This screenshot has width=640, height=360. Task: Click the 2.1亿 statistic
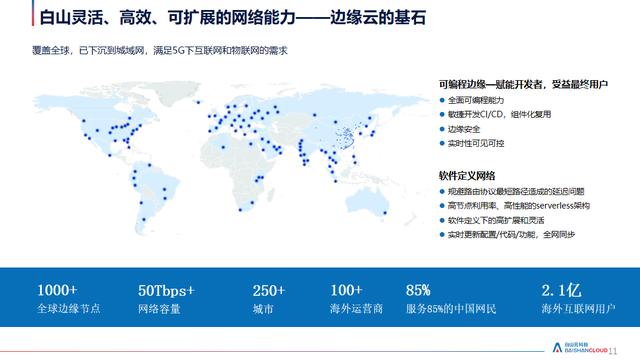[x=561, y=290]
